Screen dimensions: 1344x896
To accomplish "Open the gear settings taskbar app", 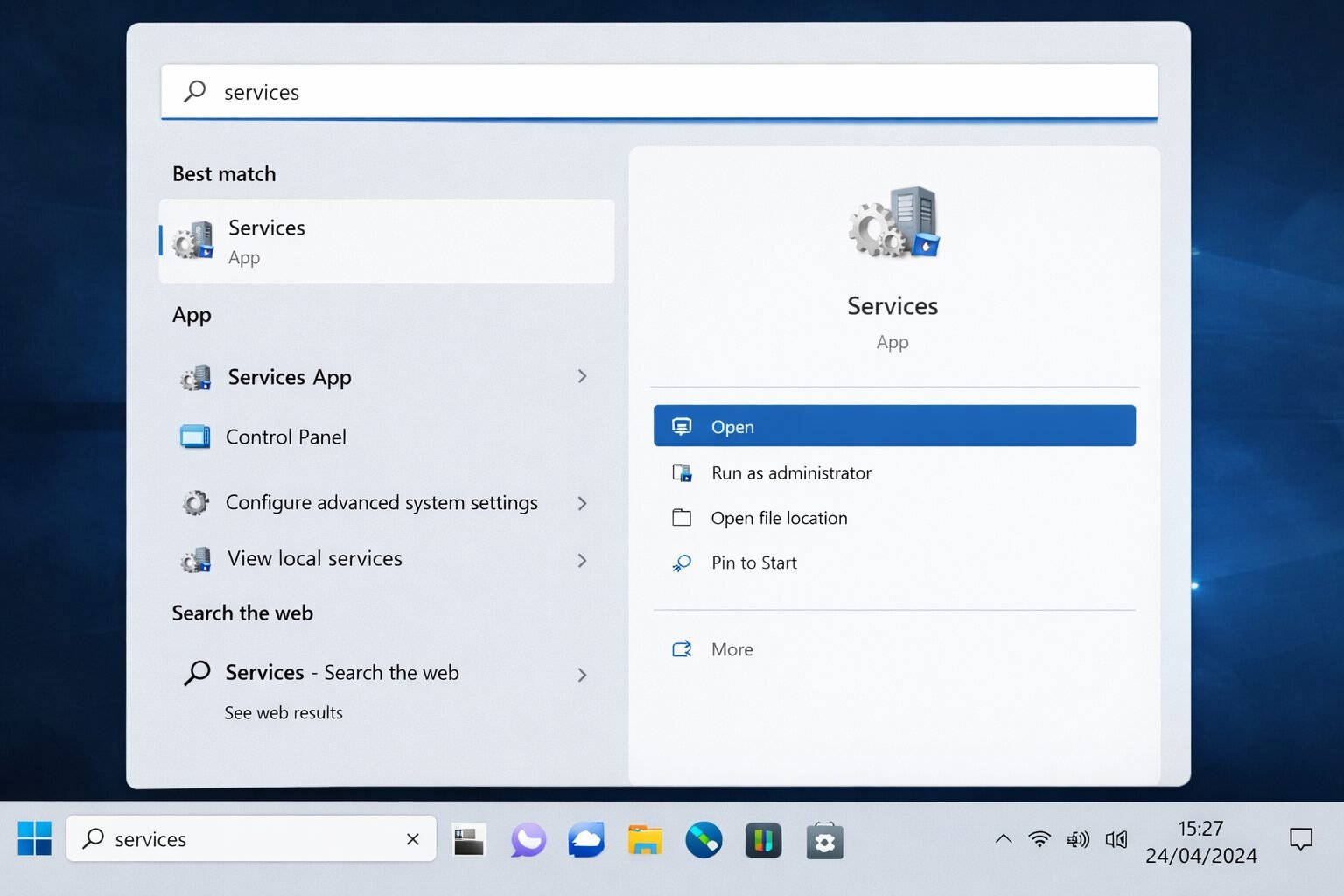I will click(x=823, y=841).
